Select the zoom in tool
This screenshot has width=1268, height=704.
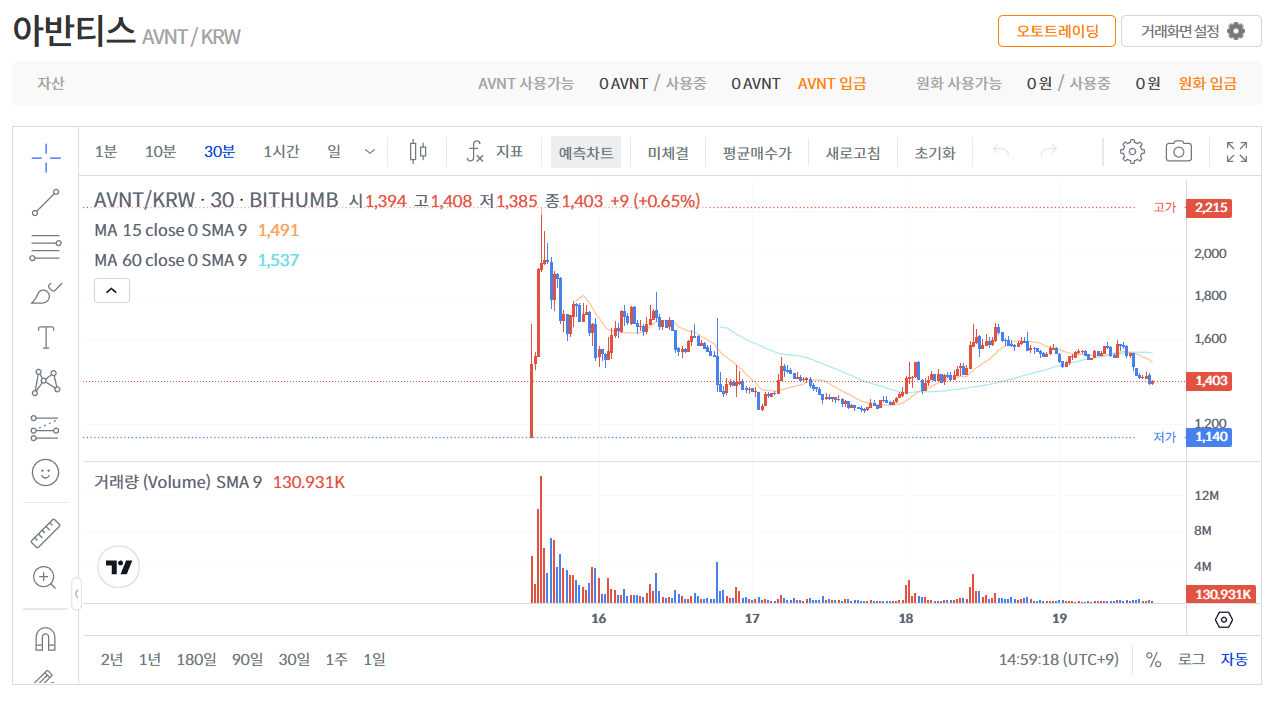(45, 577)
